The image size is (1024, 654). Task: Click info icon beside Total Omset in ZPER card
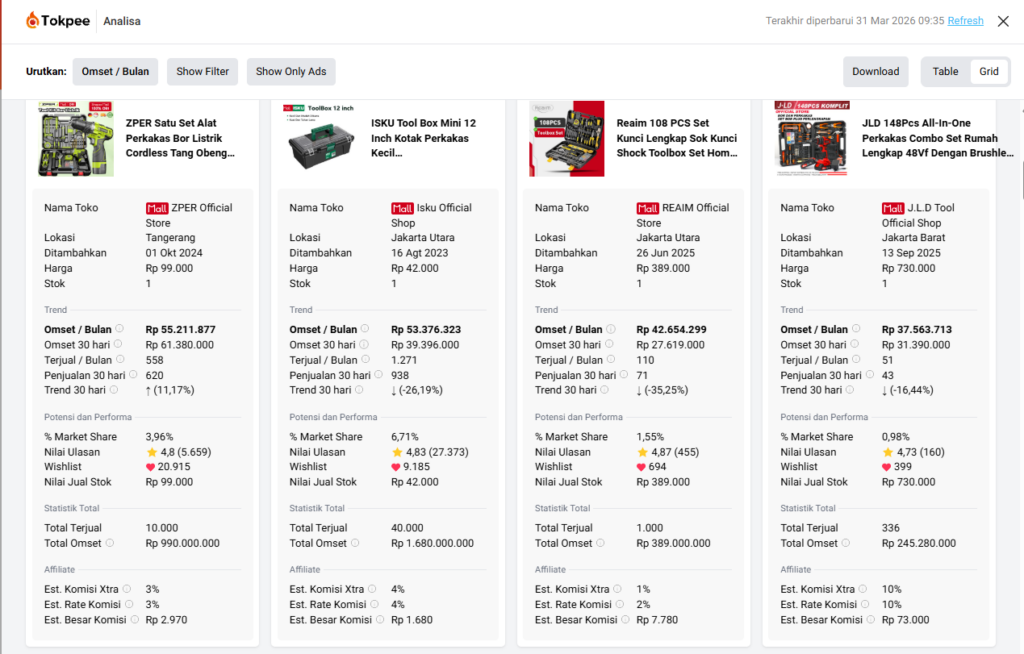tap(110, 542)
